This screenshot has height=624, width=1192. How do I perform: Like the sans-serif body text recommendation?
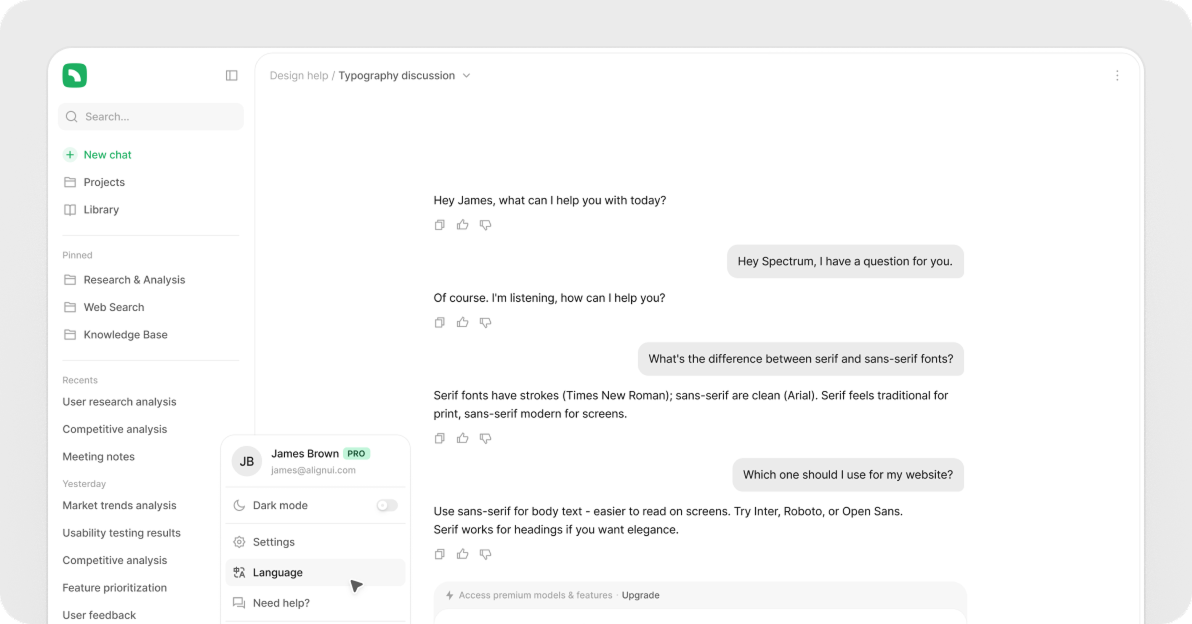pos(462,554)
